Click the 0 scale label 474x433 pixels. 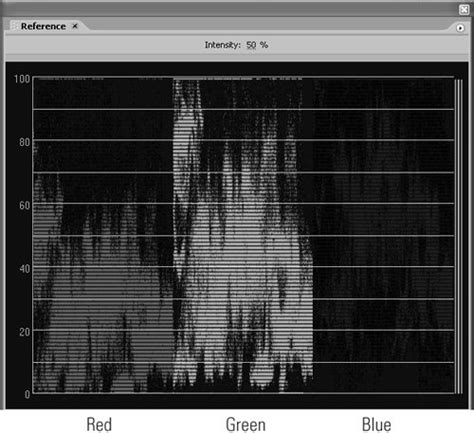pos(27,394)
